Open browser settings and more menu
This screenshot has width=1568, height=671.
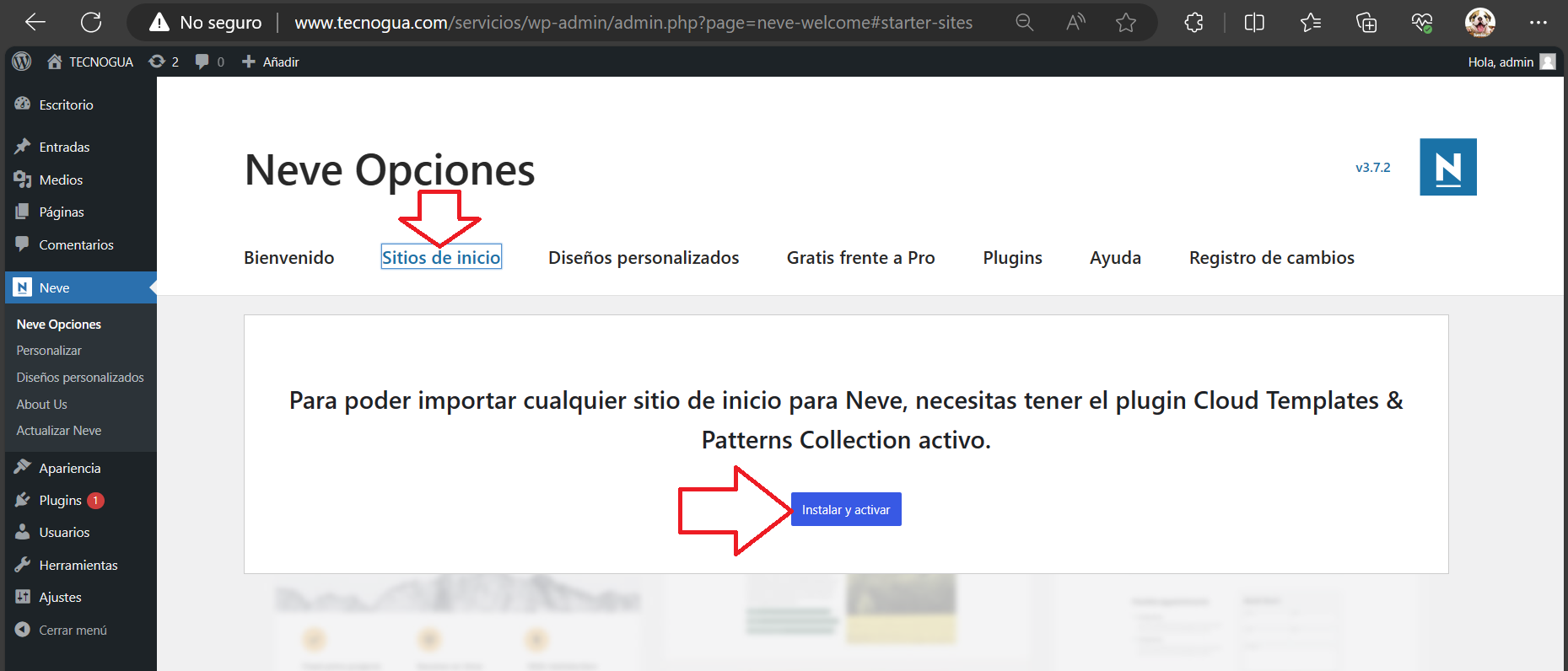(x=1538, y=23)
